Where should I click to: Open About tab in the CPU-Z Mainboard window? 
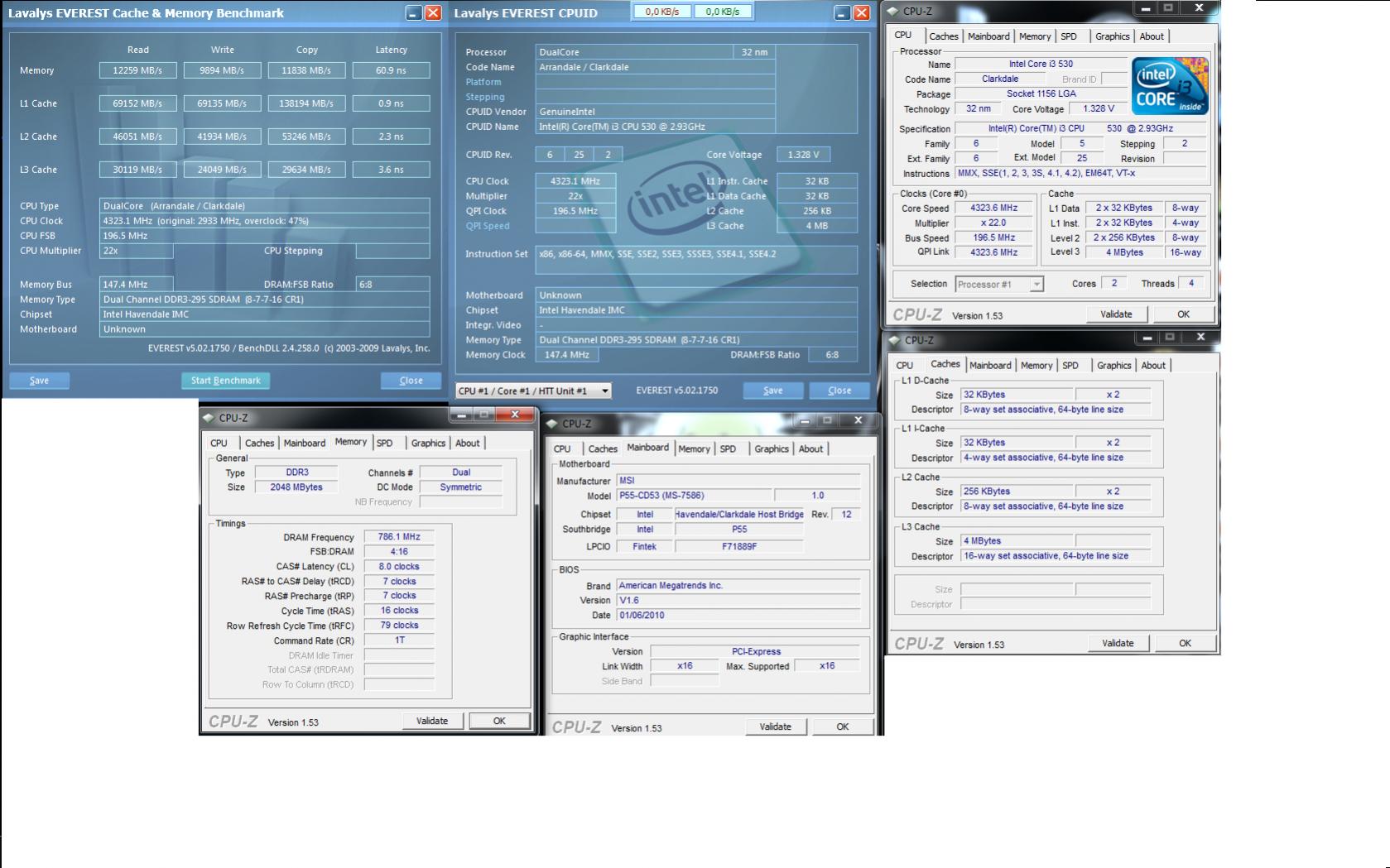click(x=811, y=449)
